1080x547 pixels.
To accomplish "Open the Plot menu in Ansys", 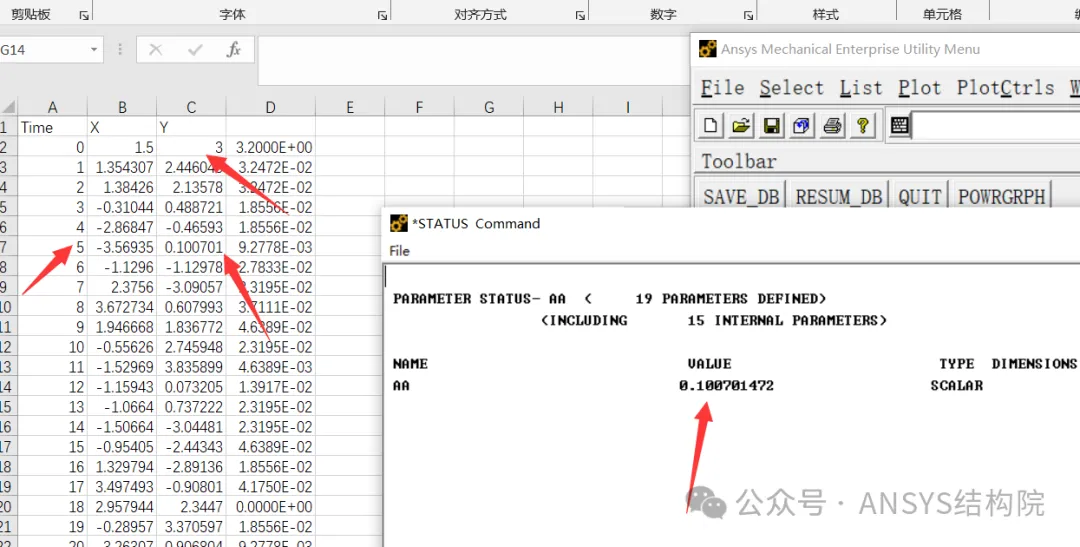I will tap(920, 87).
